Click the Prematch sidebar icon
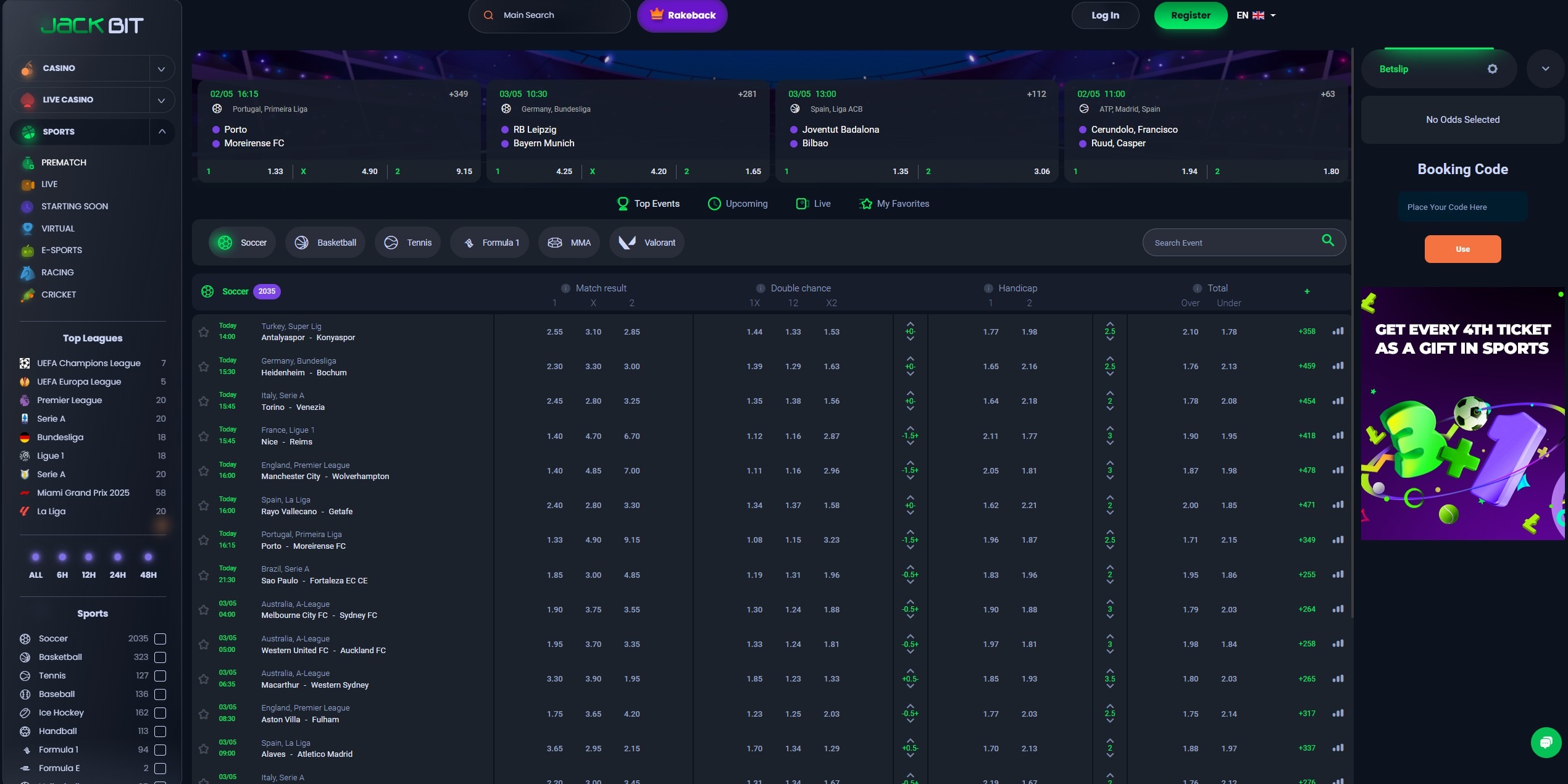The height and width of the screenshot is (784, 1568). (28, 163)
